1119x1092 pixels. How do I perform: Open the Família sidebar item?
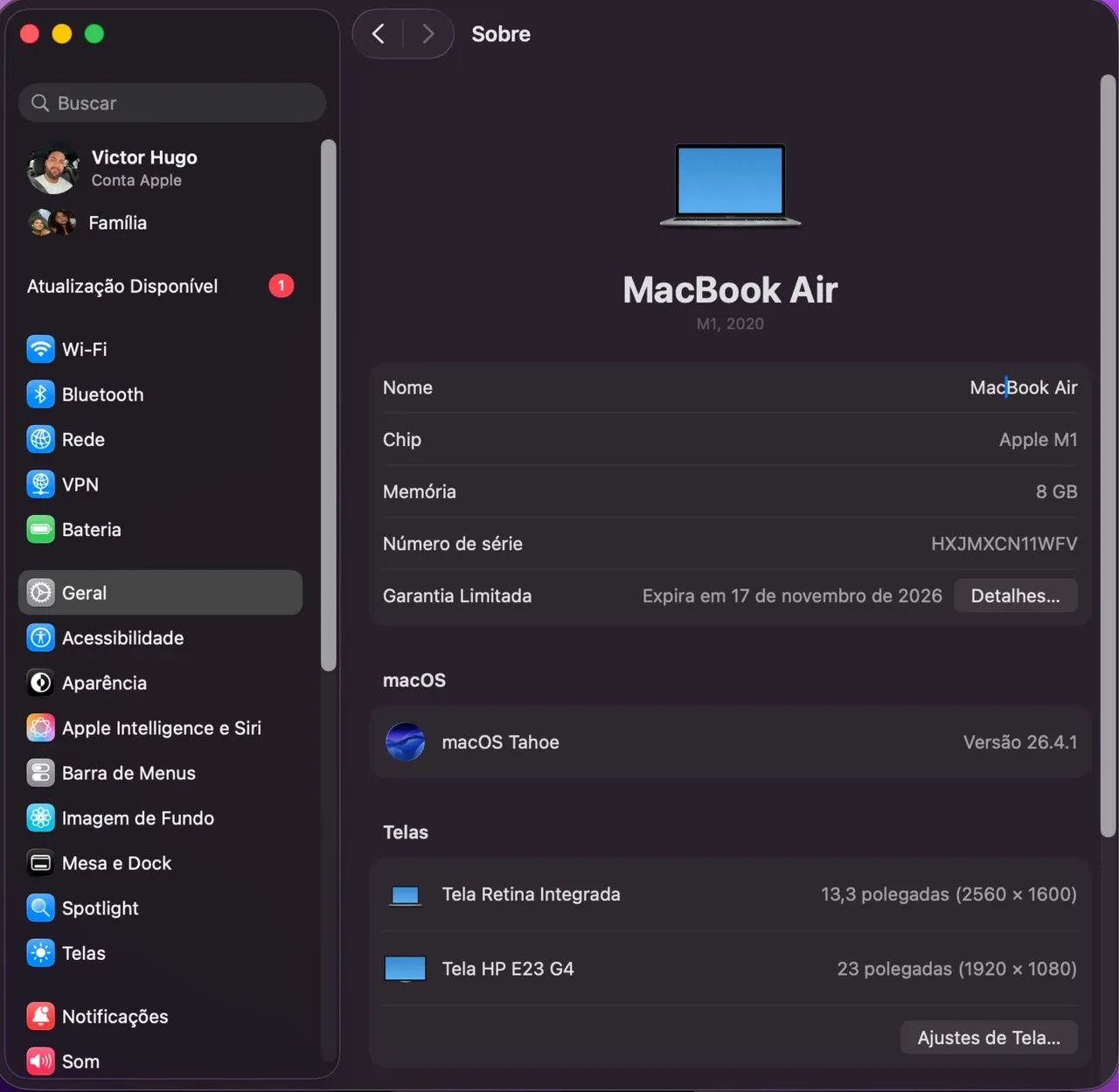[x=161, y=223]
